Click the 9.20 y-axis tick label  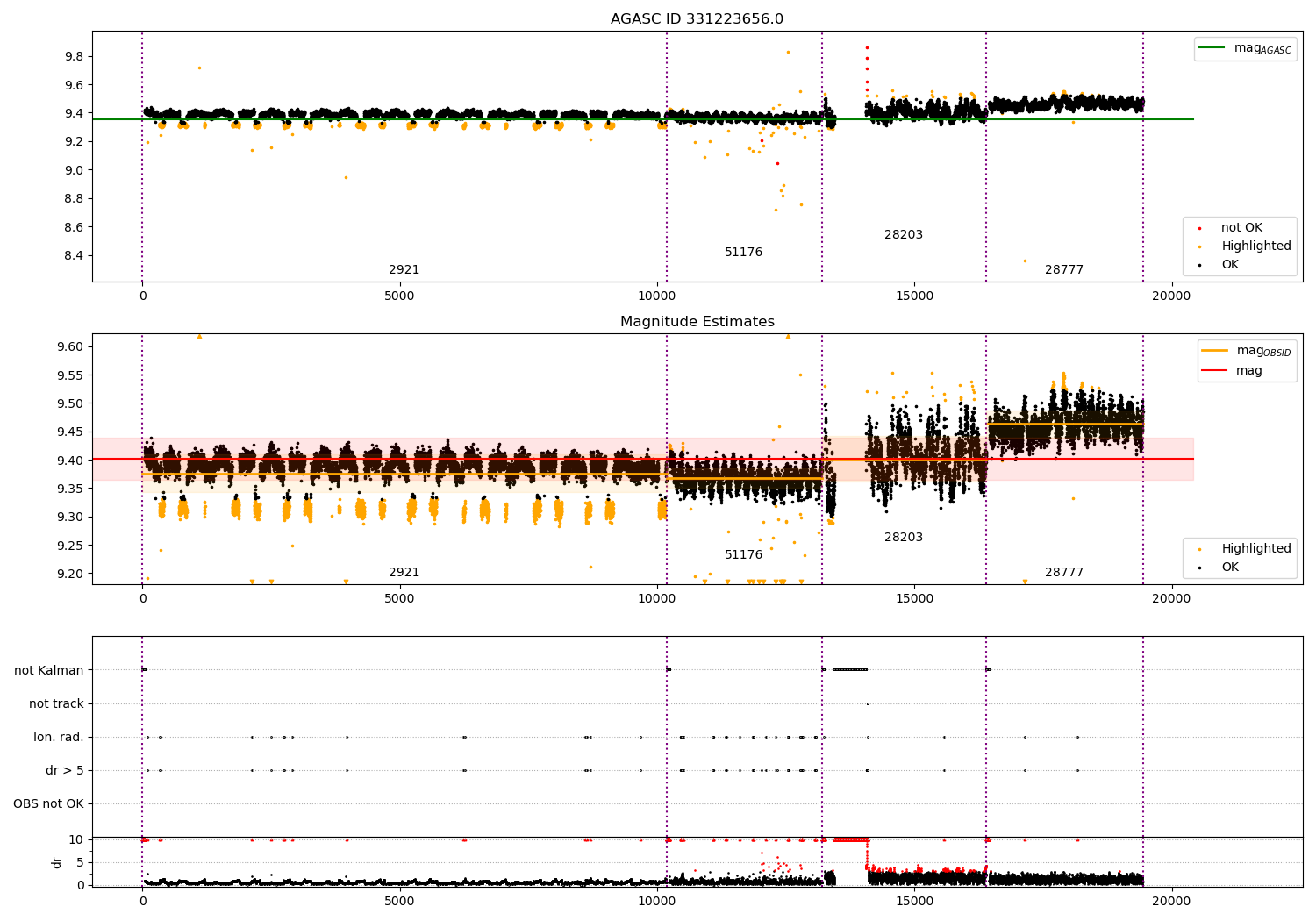pos(71,574)
